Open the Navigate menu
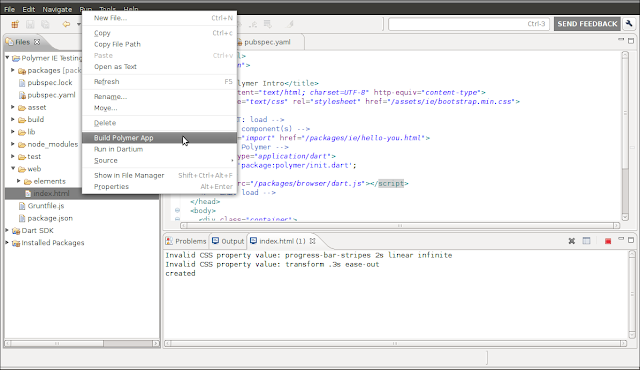640x370 pixels. point(57,9)
